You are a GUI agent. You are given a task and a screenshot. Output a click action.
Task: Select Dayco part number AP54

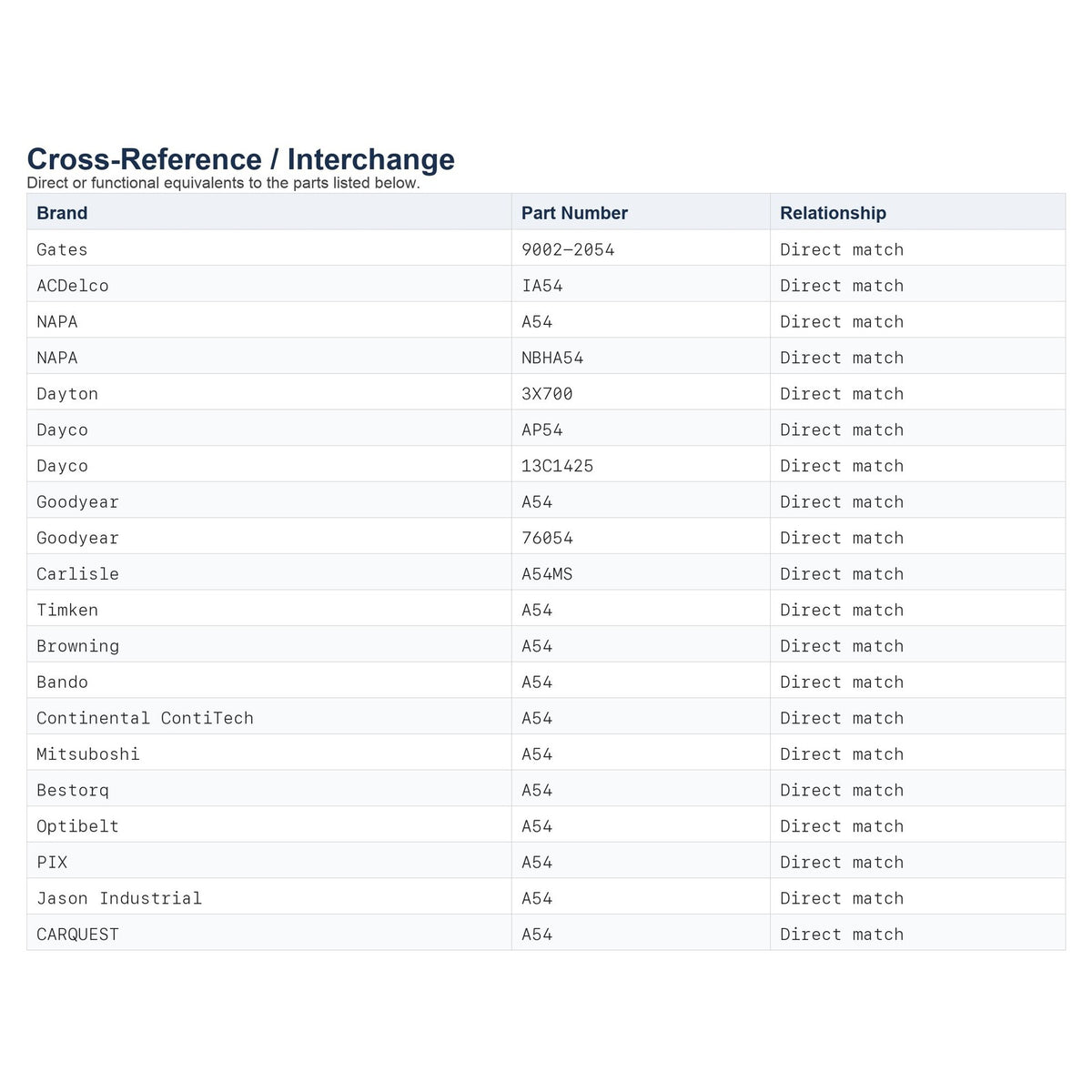[x=542, y=430]
